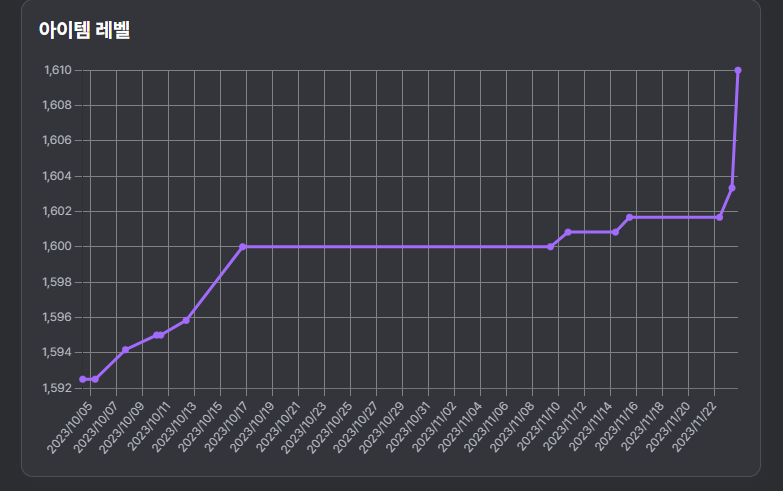The height and width of the screenshot is (491, 783).
Task: Click the y-axis label 1,604
Action: pos(58,176)
